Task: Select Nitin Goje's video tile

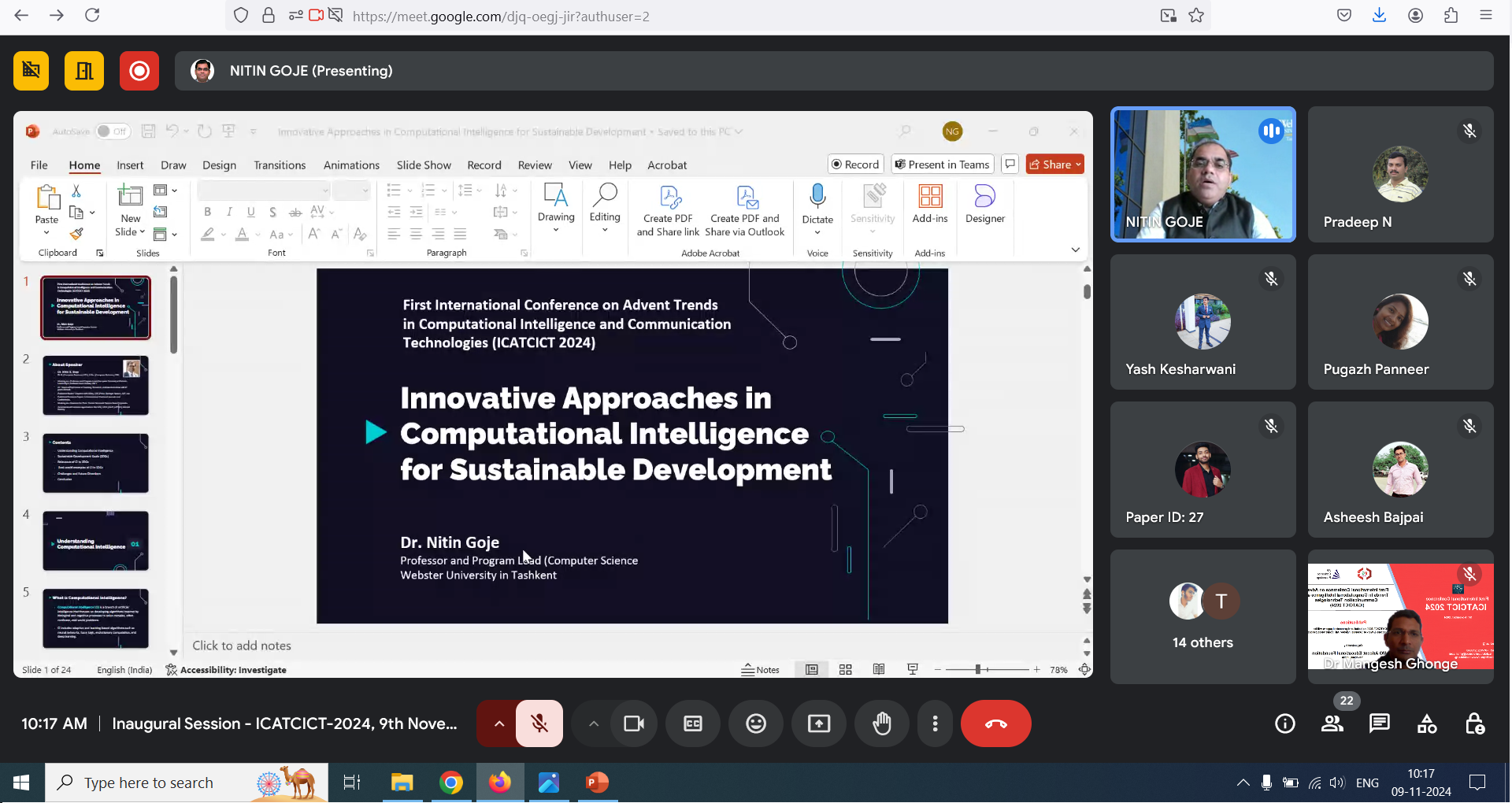Action: pyautogui.click(x=1203, y=174)
